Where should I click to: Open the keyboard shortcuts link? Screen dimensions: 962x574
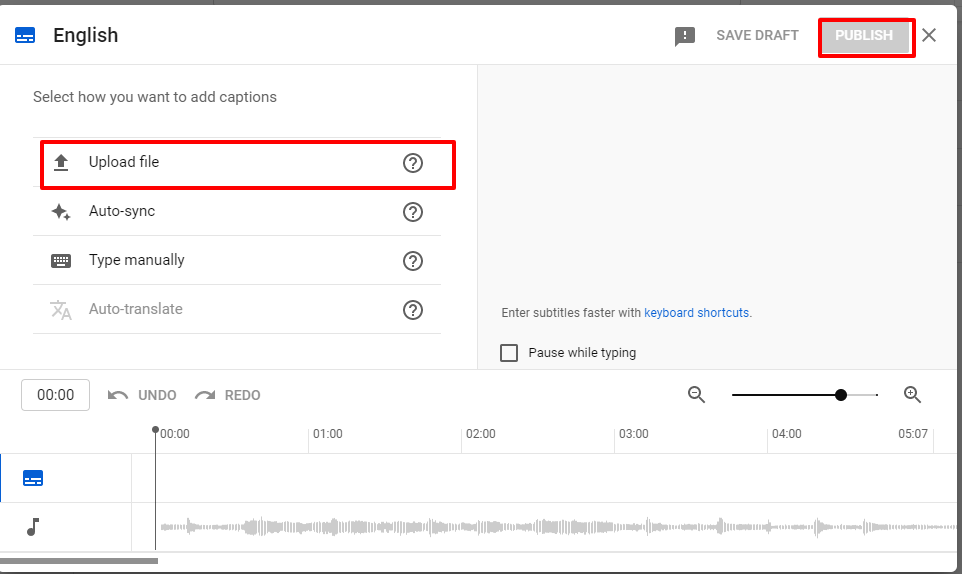(697, 313)
